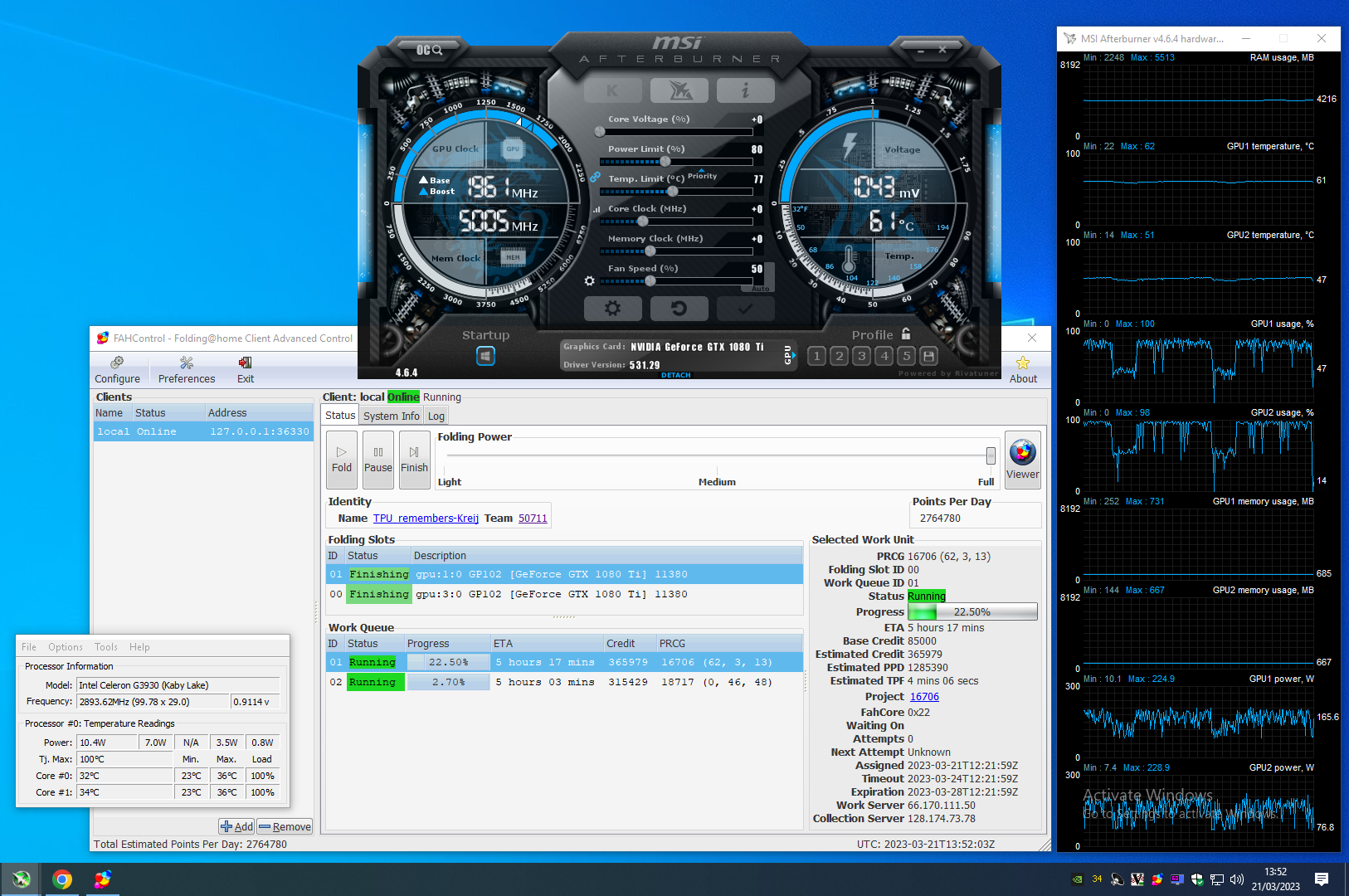1349x896 pixels.
Task: Select the Status tab
Action: [340, 416]
